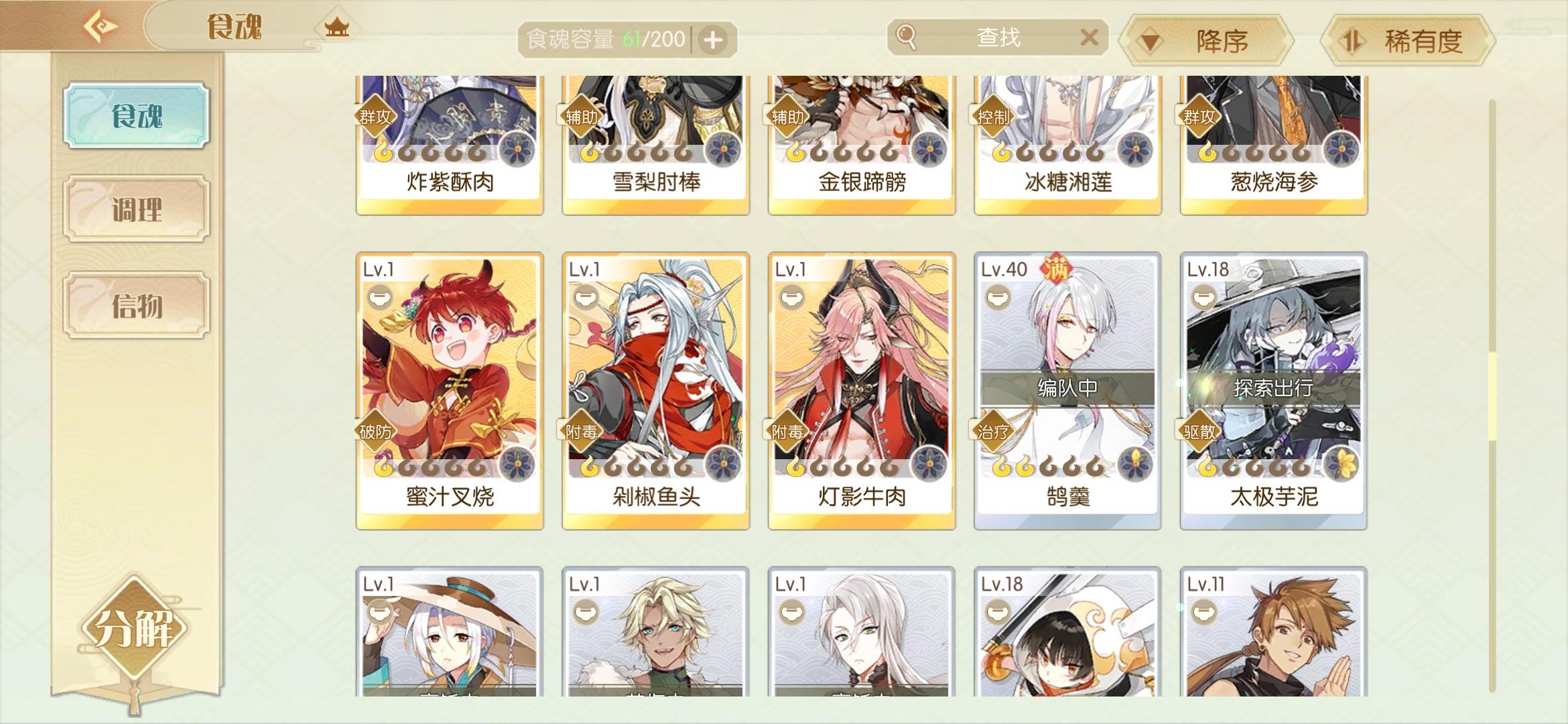Image resolution: width=1568 pixels, height=724 pixels.
Task: Open the pavilion home icon
Action: [336, 27]
